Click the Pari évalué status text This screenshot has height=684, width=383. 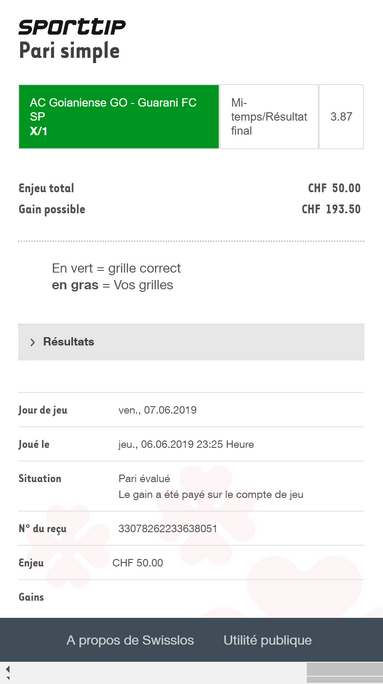[x=144, y=479]
